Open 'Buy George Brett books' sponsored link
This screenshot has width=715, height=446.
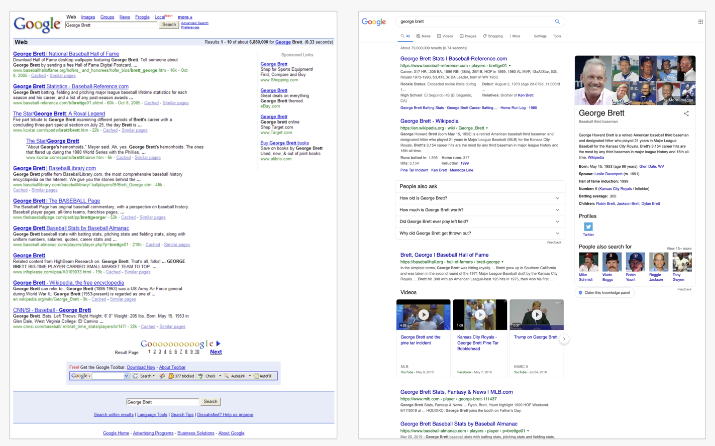click(285, 143)
